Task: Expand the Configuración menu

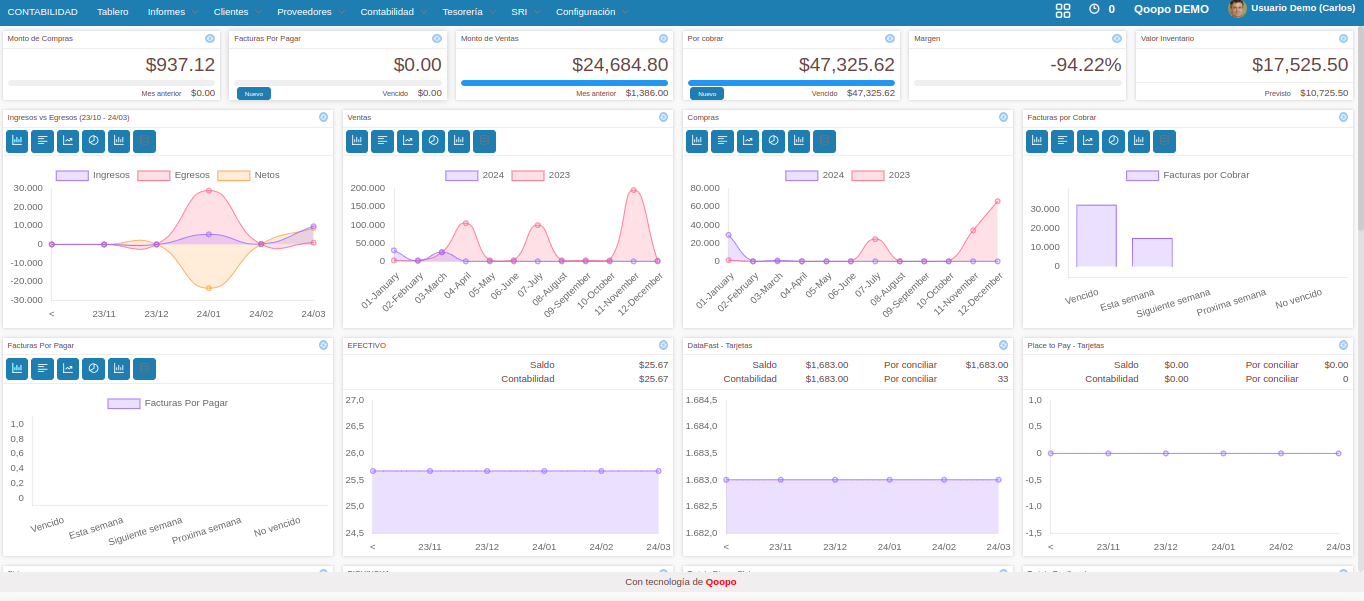Action: [x=592, y=11]
